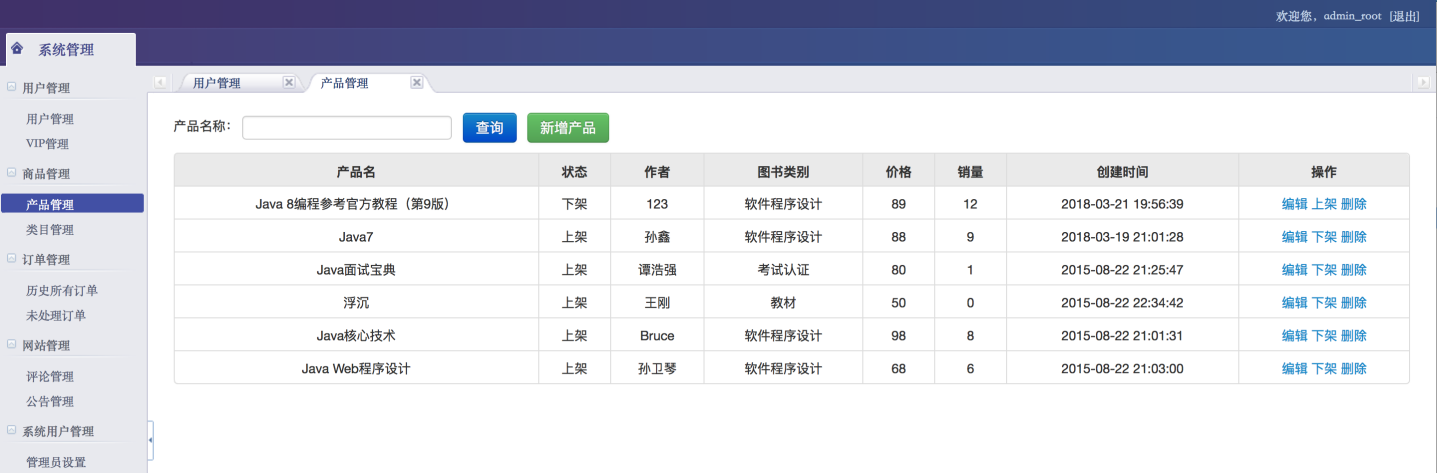Screen dimensions: 1437x473
Task: Open 类目管理 in the sidebar
Action: [50, 230]
